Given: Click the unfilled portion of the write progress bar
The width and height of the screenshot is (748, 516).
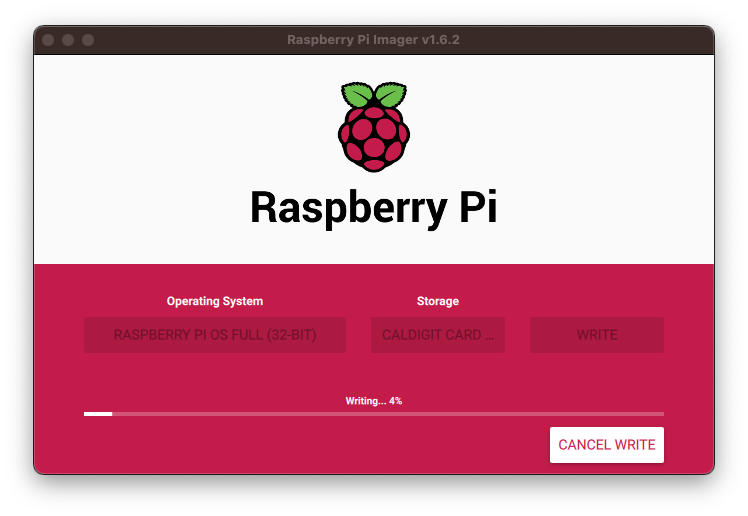Looking at the screenshot, I should [388, 414].
